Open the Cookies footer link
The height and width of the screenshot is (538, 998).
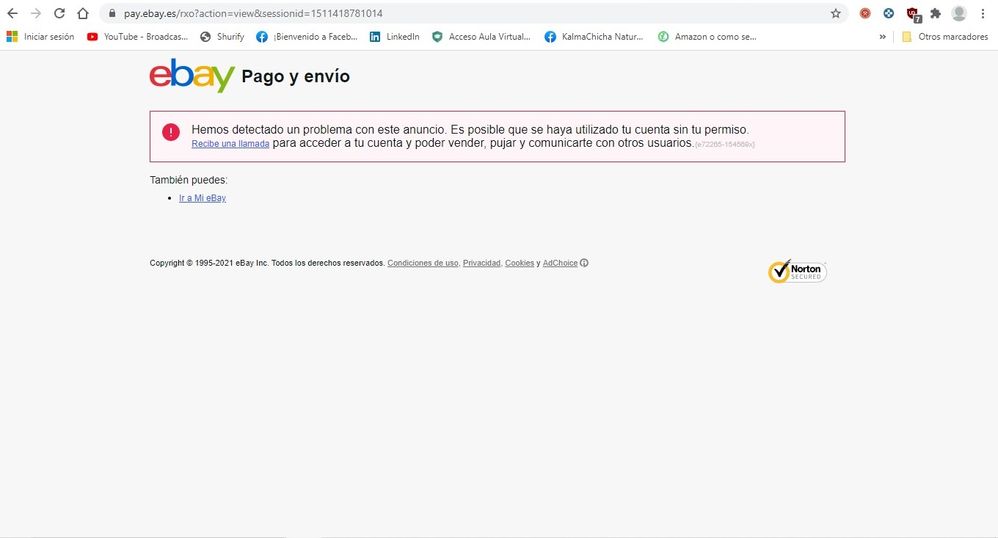point(519,263)
